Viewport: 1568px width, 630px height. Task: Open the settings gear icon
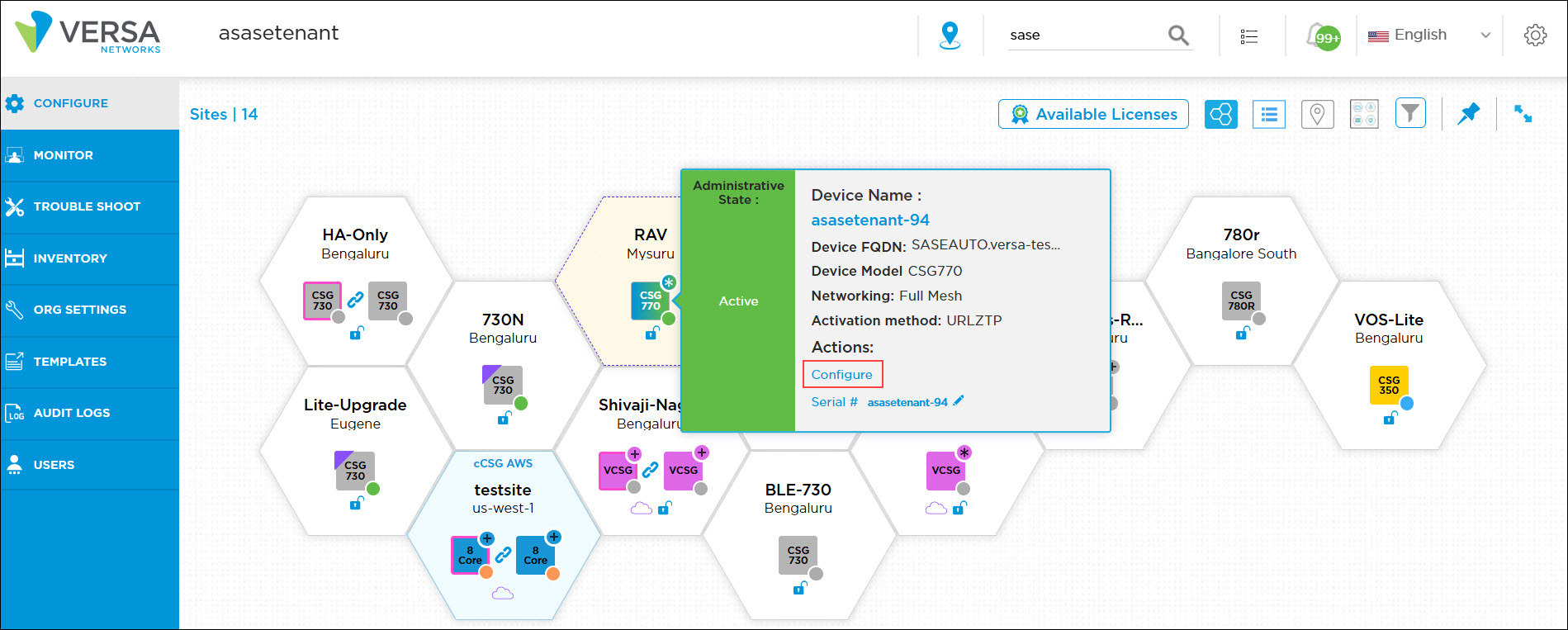(1535, 36)
